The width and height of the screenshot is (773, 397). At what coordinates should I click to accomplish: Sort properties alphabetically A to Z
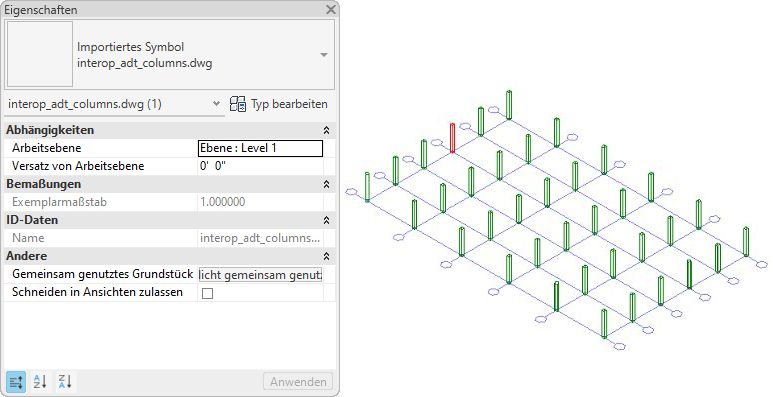pos(40,382)
